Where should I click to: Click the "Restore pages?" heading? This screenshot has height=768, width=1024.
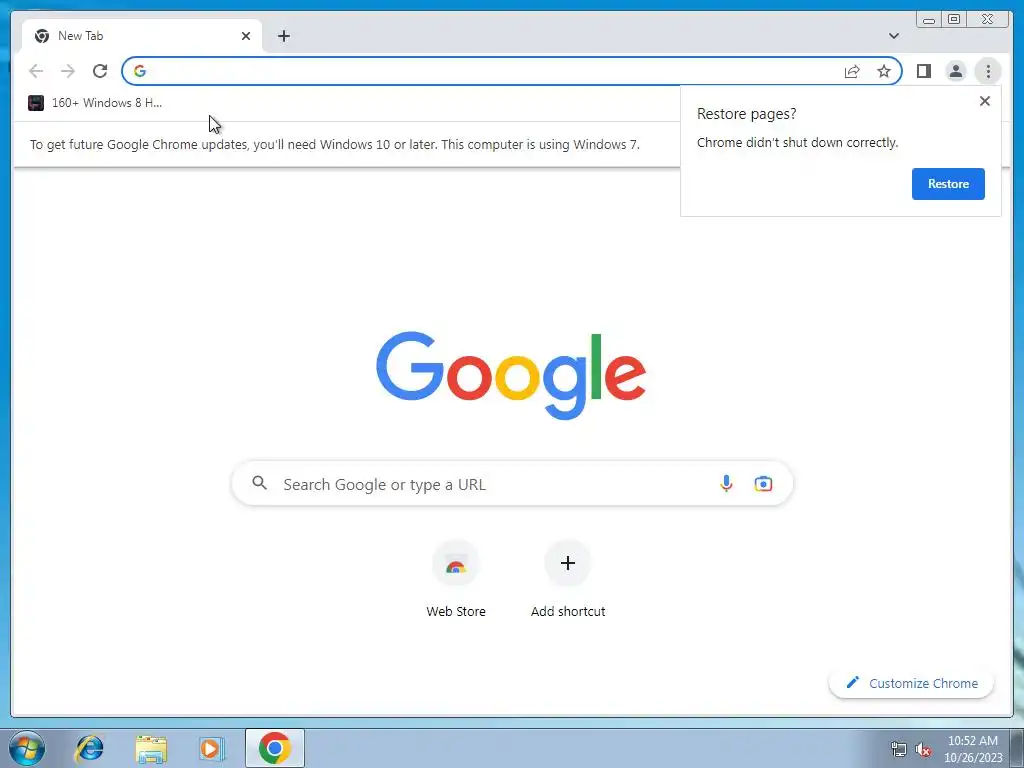(x=746, y=114)
